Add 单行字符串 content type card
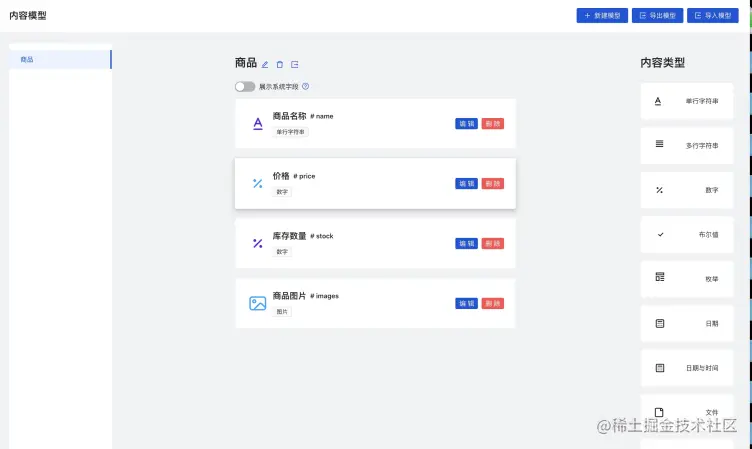Image resolution: width=752 pixels, height=449 pixels. pyautogui.click(x=687, y=101)
